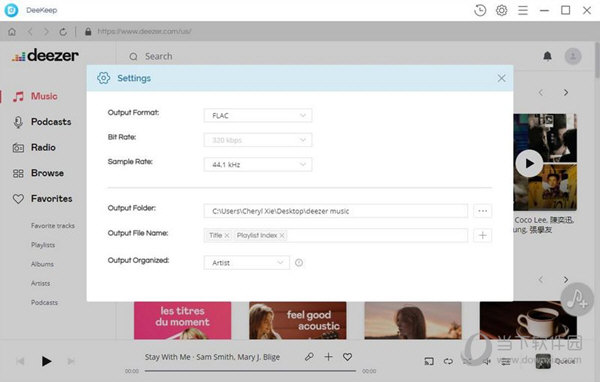This screenshot has width=600, height=382.
Task: Open cast to device icon
Action: pyautogui.click(x=429, y=361)
